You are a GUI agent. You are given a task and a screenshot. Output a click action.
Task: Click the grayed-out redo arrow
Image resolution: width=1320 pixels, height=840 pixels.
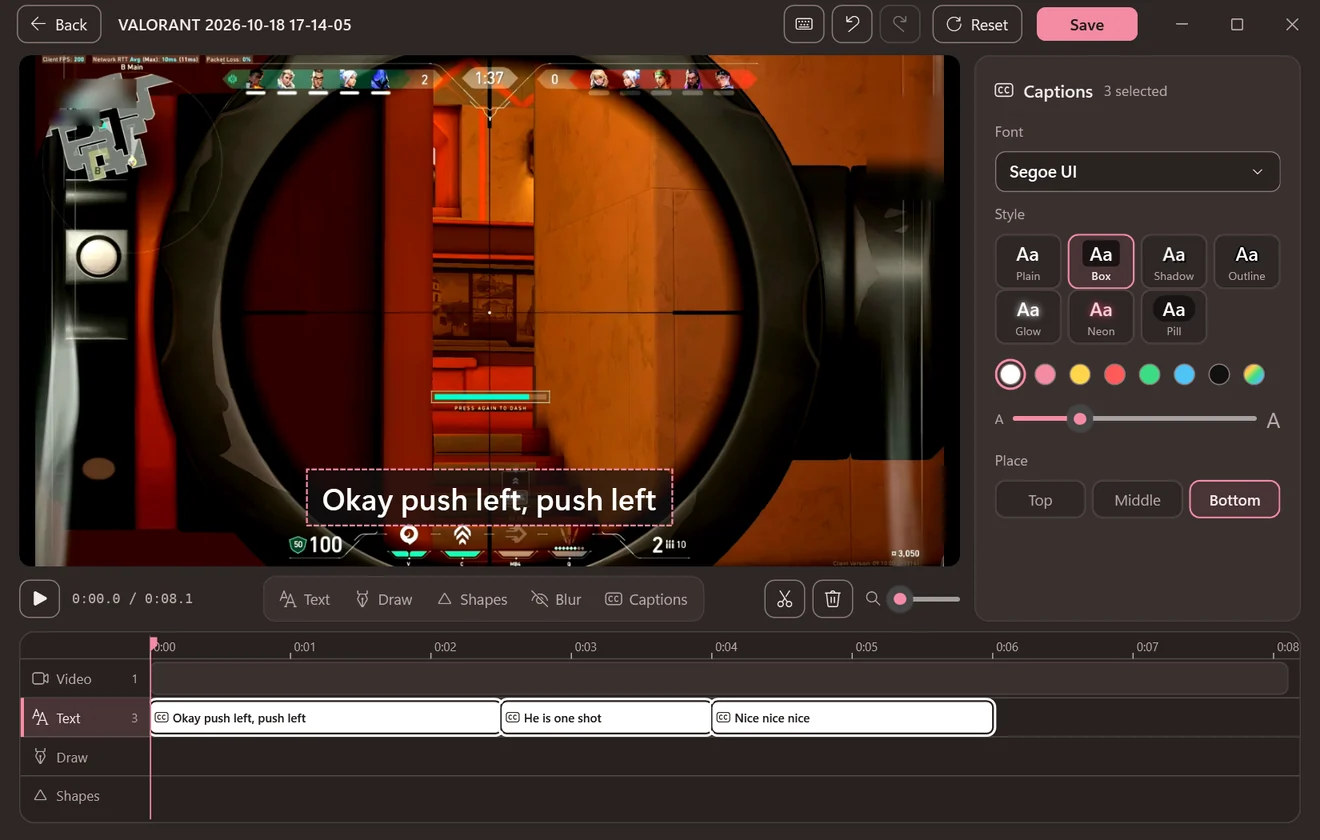click(900, 24)
